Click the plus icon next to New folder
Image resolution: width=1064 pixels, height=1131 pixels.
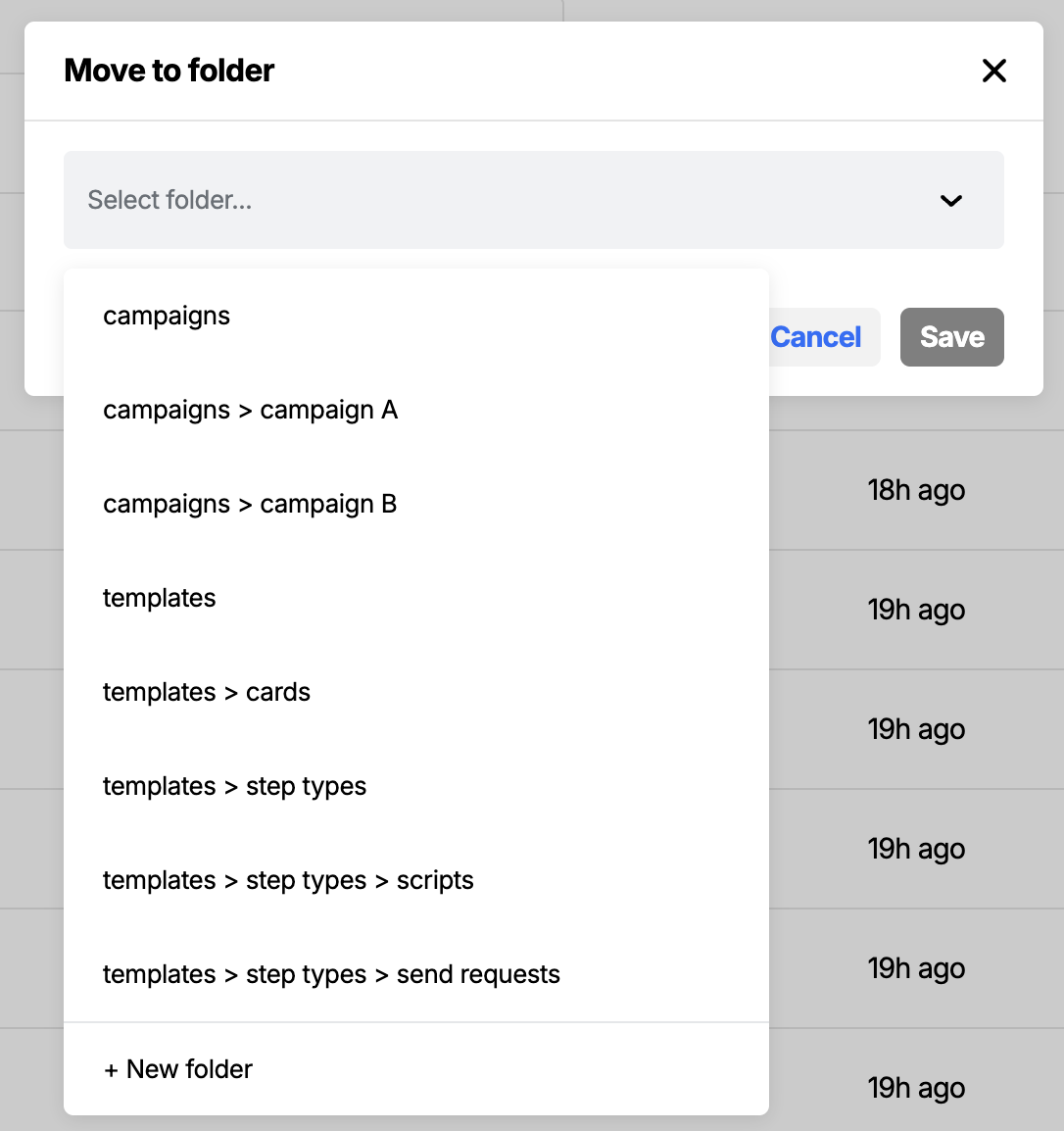111,1068
